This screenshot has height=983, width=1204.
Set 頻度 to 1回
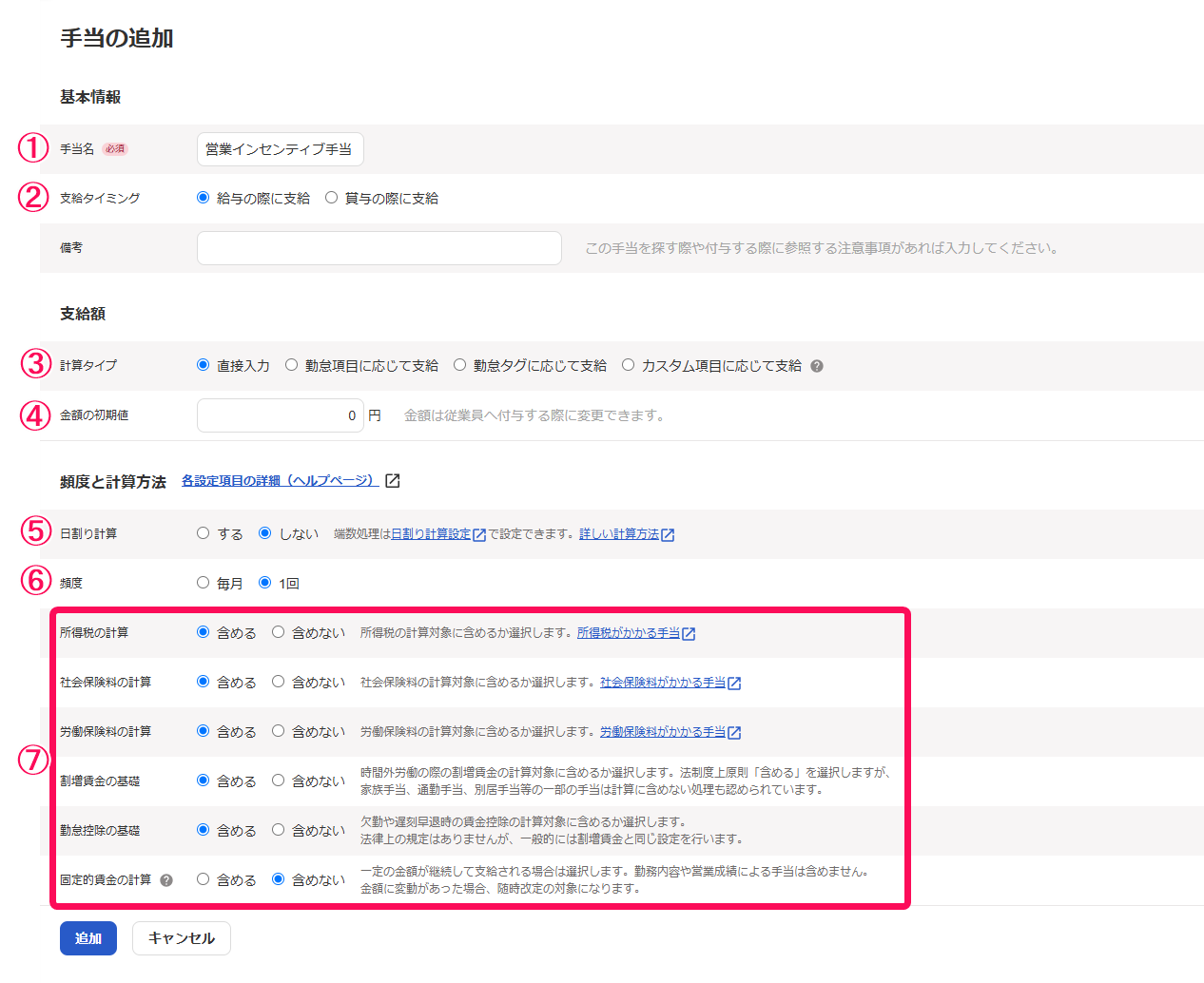point(264,583)
